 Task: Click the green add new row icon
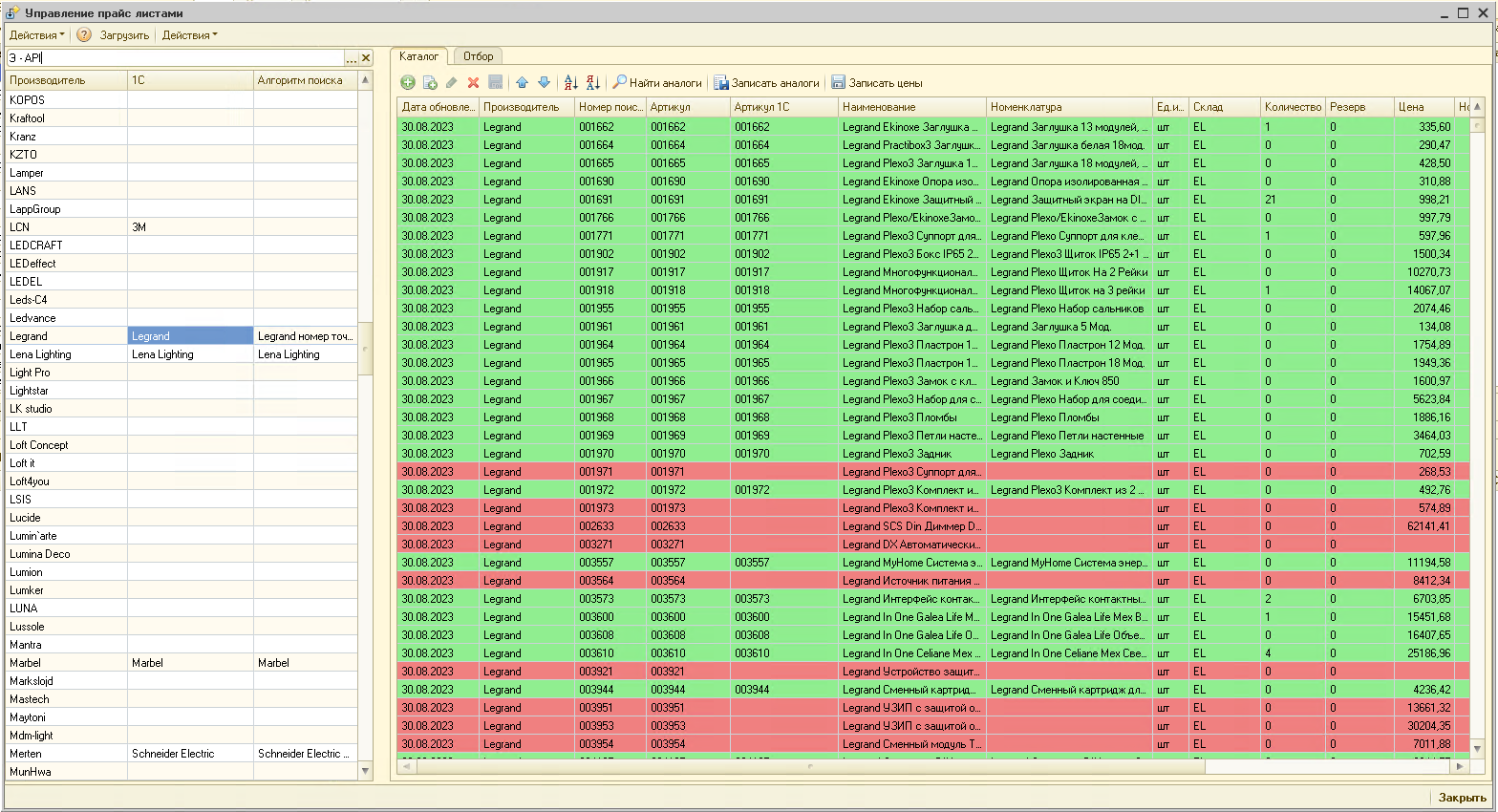click(x=408, y=83)
